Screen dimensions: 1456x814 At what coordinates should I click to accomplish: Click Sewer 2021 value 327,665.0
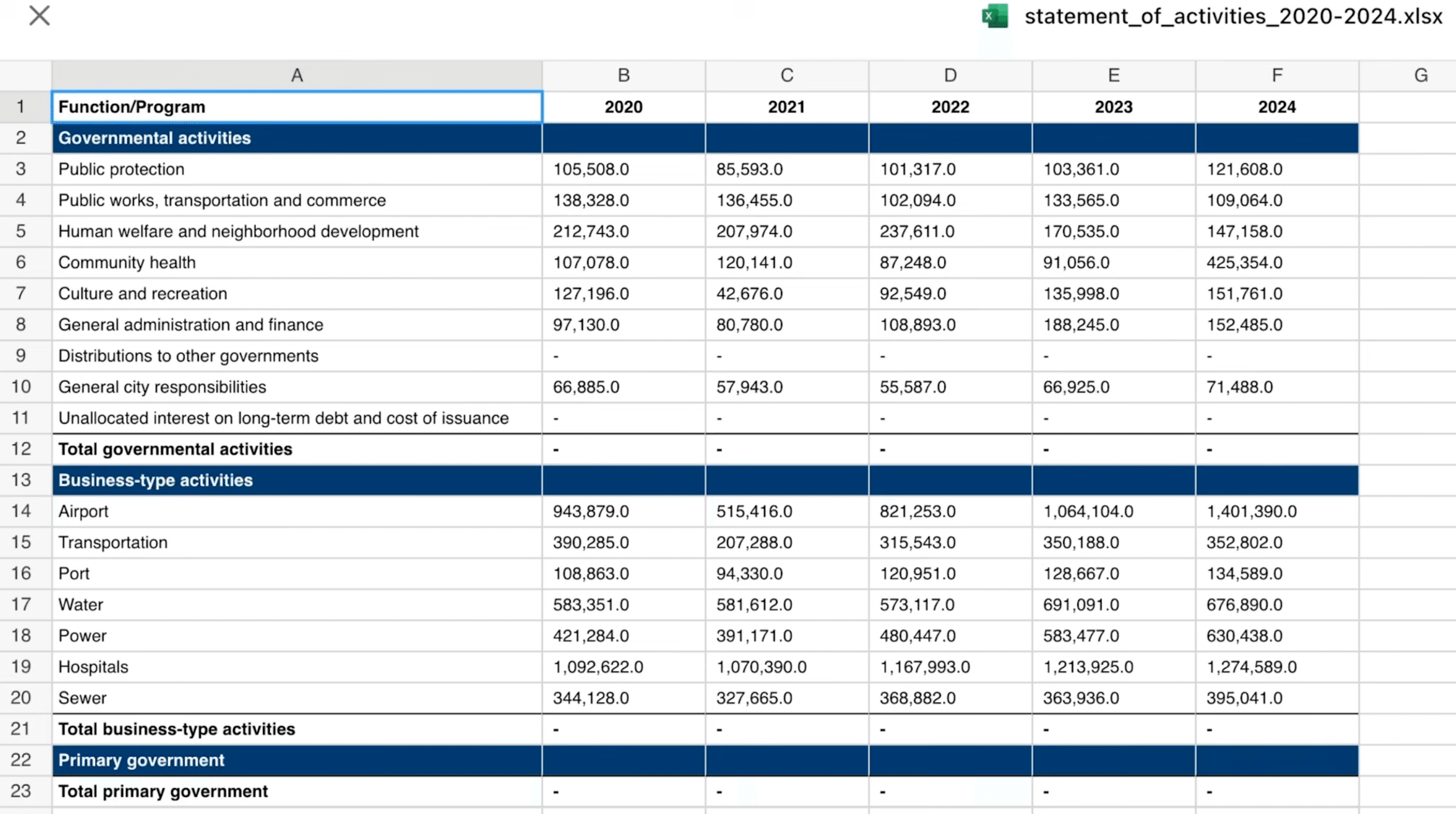tap(786, 698)
